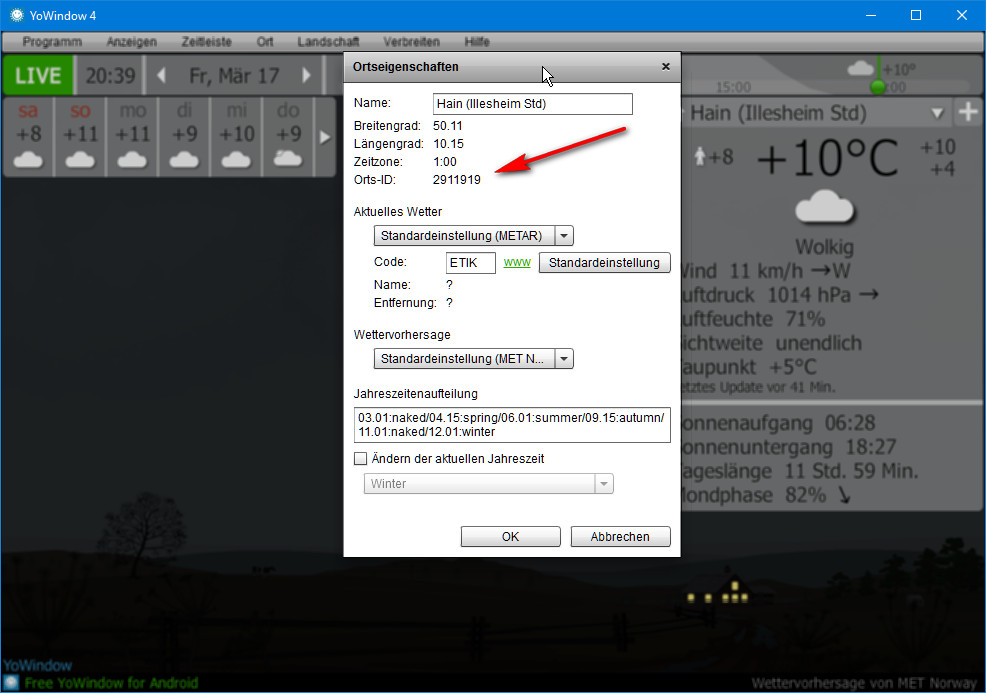
Task: Click OK to confirm properties
Action: click(x=510, y=537)
